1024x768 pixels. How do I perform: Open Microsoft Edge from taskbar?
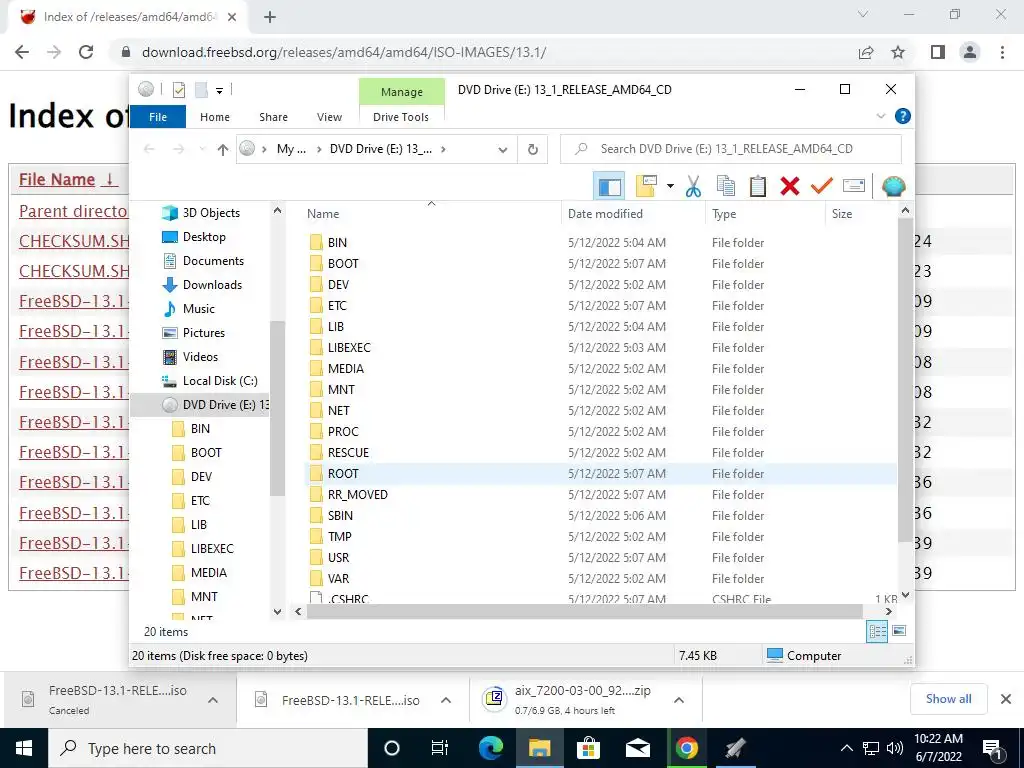tap(490, 748)
